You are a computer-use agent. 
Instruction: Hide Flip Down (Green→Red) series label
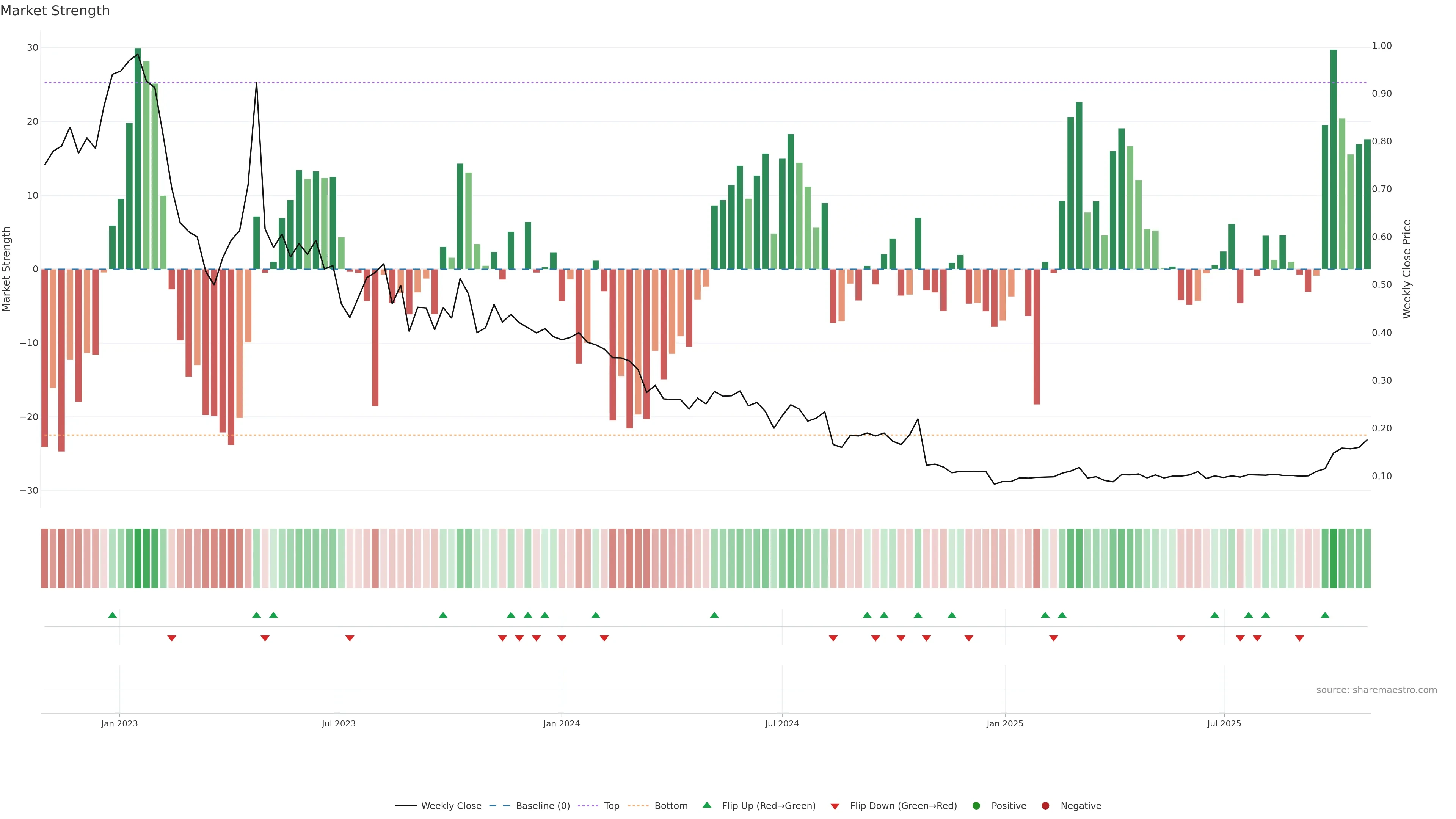coord(903,805)
